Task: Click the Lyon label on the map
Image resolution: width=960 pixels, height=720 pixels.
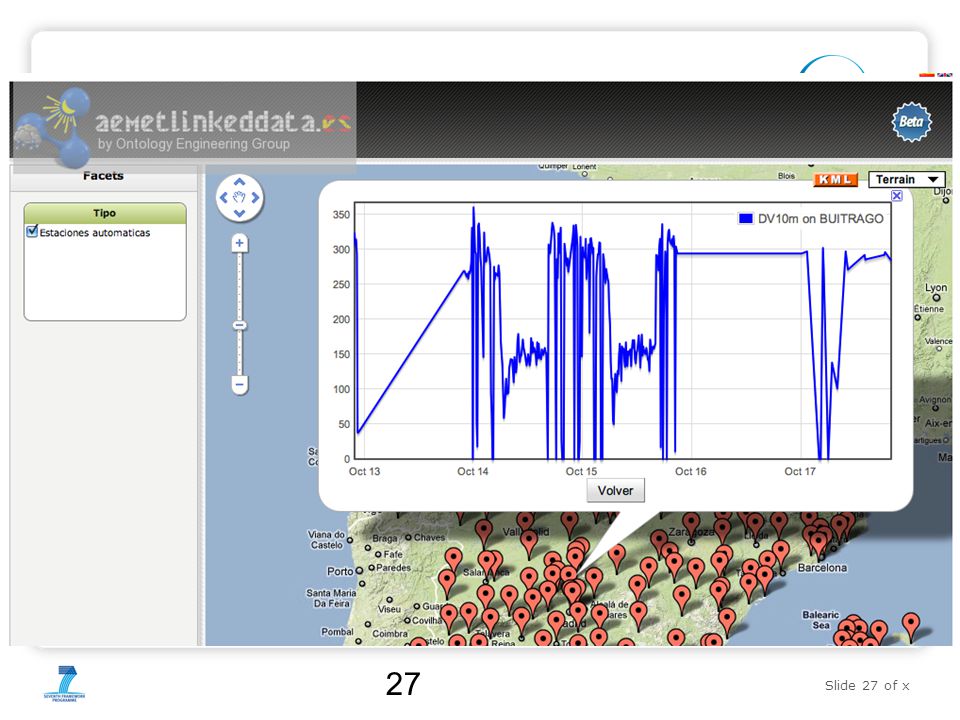Action: pyautogui.click(x=936, y=288)
